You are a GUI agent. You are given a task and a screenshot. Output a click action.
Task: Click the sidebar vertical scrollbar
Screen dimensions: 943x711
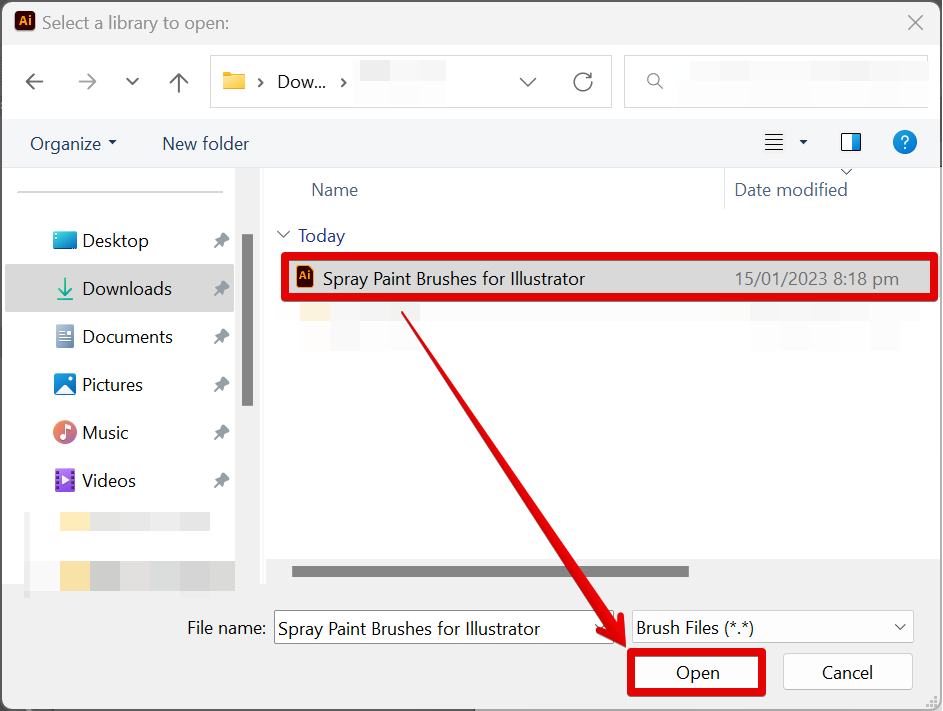click(x=247, y=320)
